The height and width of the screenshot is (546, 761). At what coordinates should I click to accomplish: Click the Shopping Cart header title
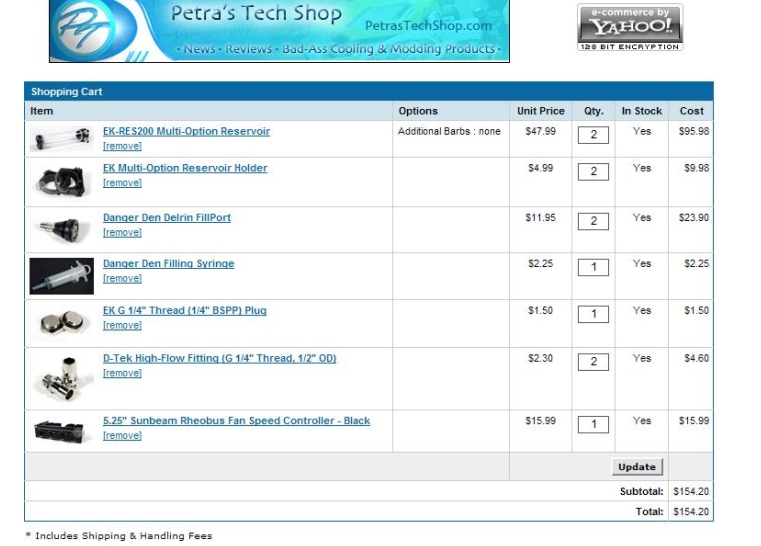(66, 92)
